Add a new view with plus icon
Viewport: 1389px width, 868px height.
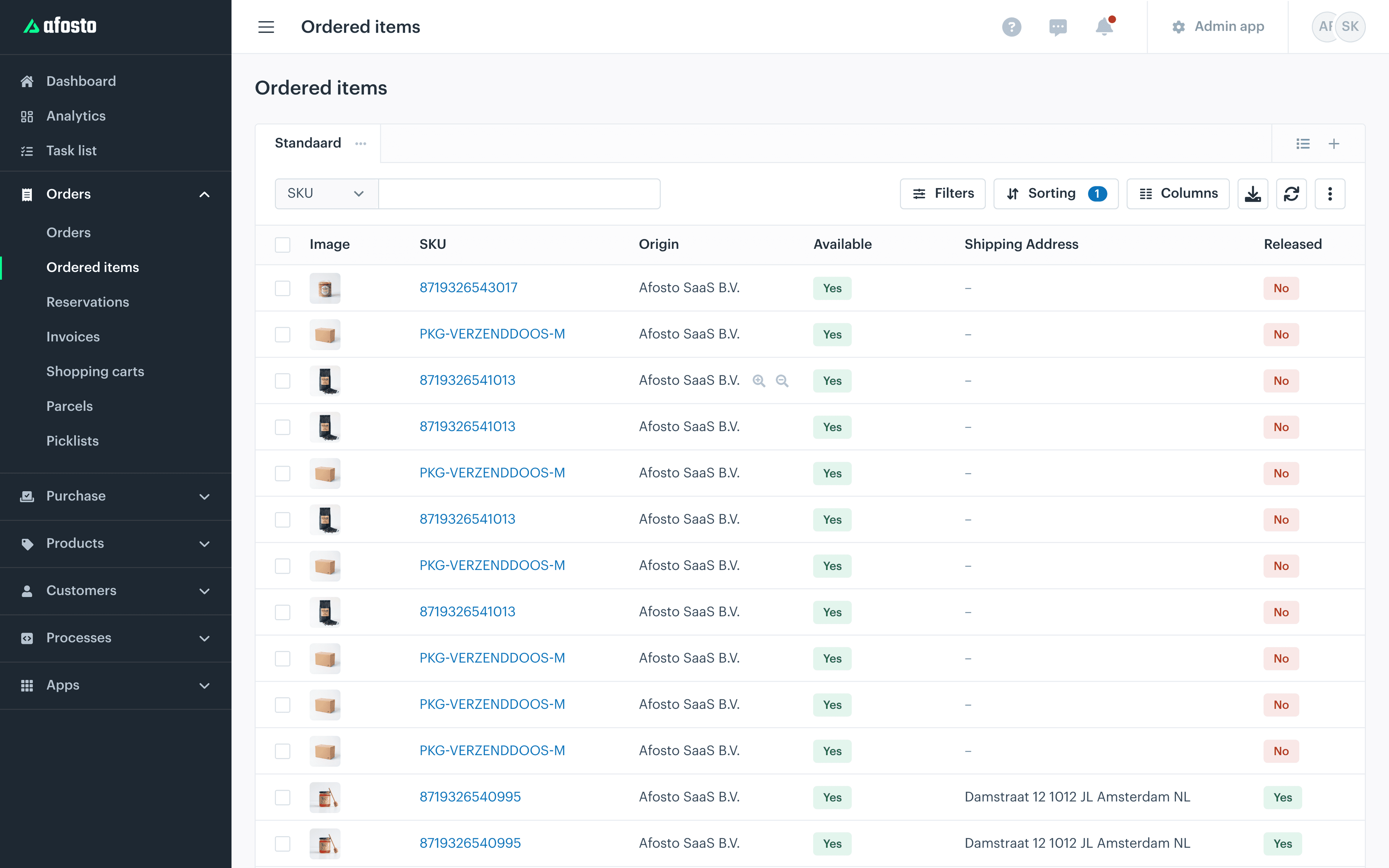pos(1334,144)
